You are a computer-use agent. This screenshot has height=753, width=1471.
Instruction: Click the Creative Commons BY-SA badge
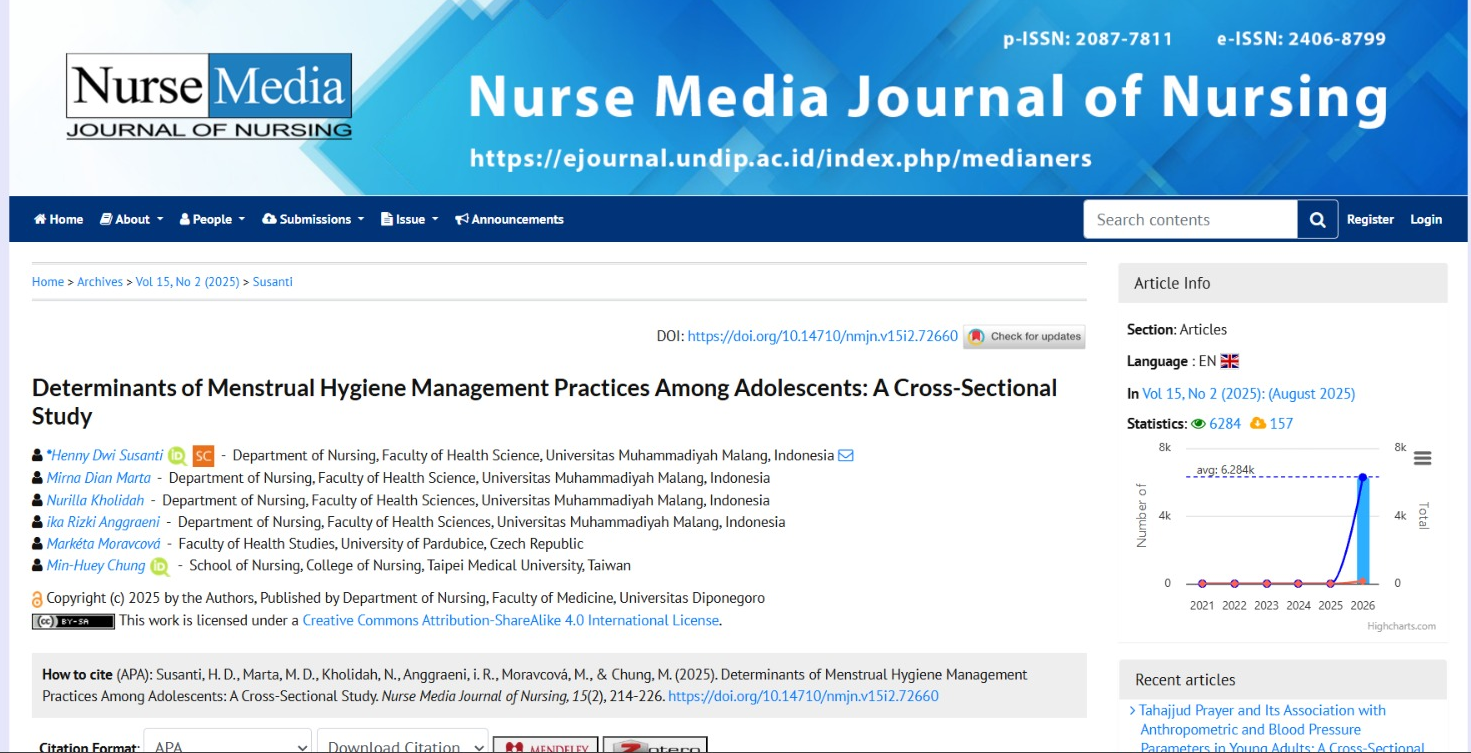(73, 621)
